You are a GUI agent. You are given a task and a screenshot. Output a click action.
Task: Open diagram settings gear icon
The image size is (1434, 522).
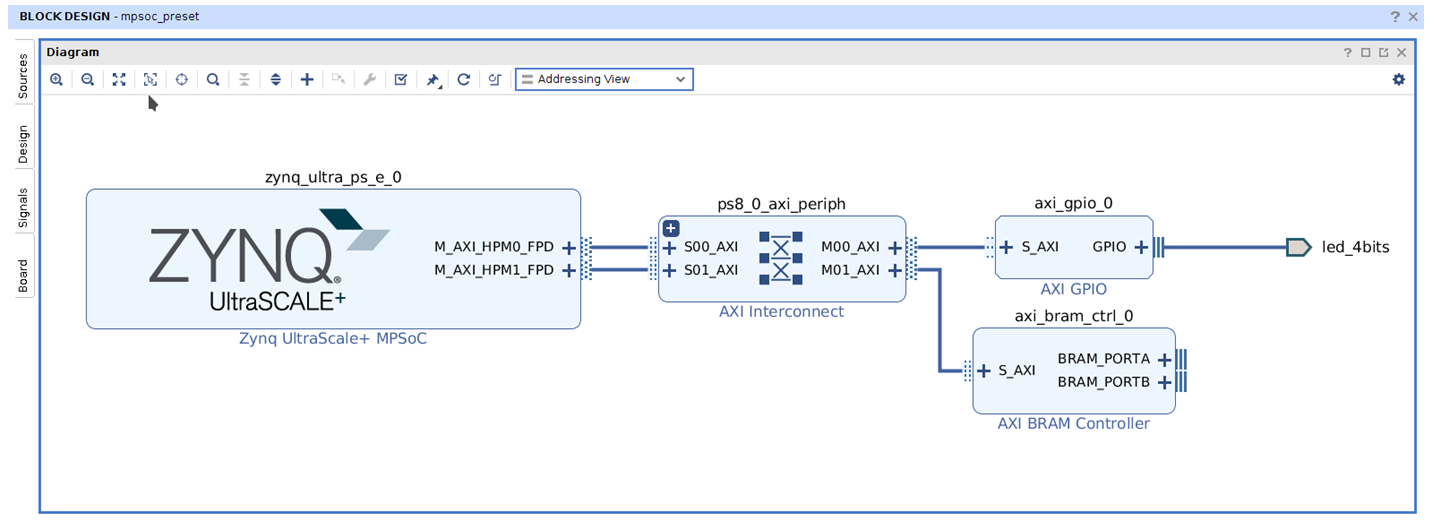[1398, 79]
